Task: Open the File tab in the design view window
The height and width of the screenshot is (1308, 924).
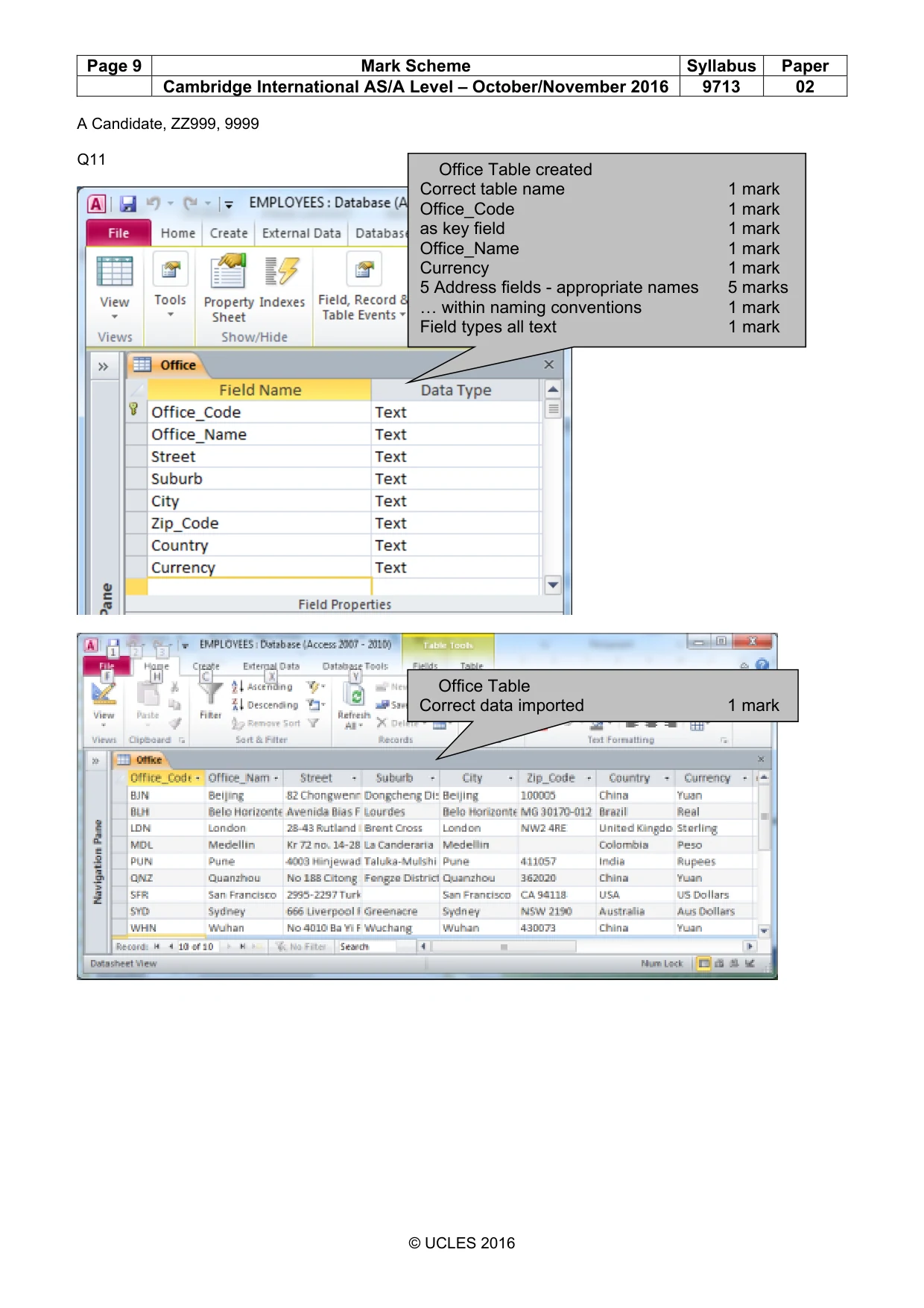Action: point(118,233)
